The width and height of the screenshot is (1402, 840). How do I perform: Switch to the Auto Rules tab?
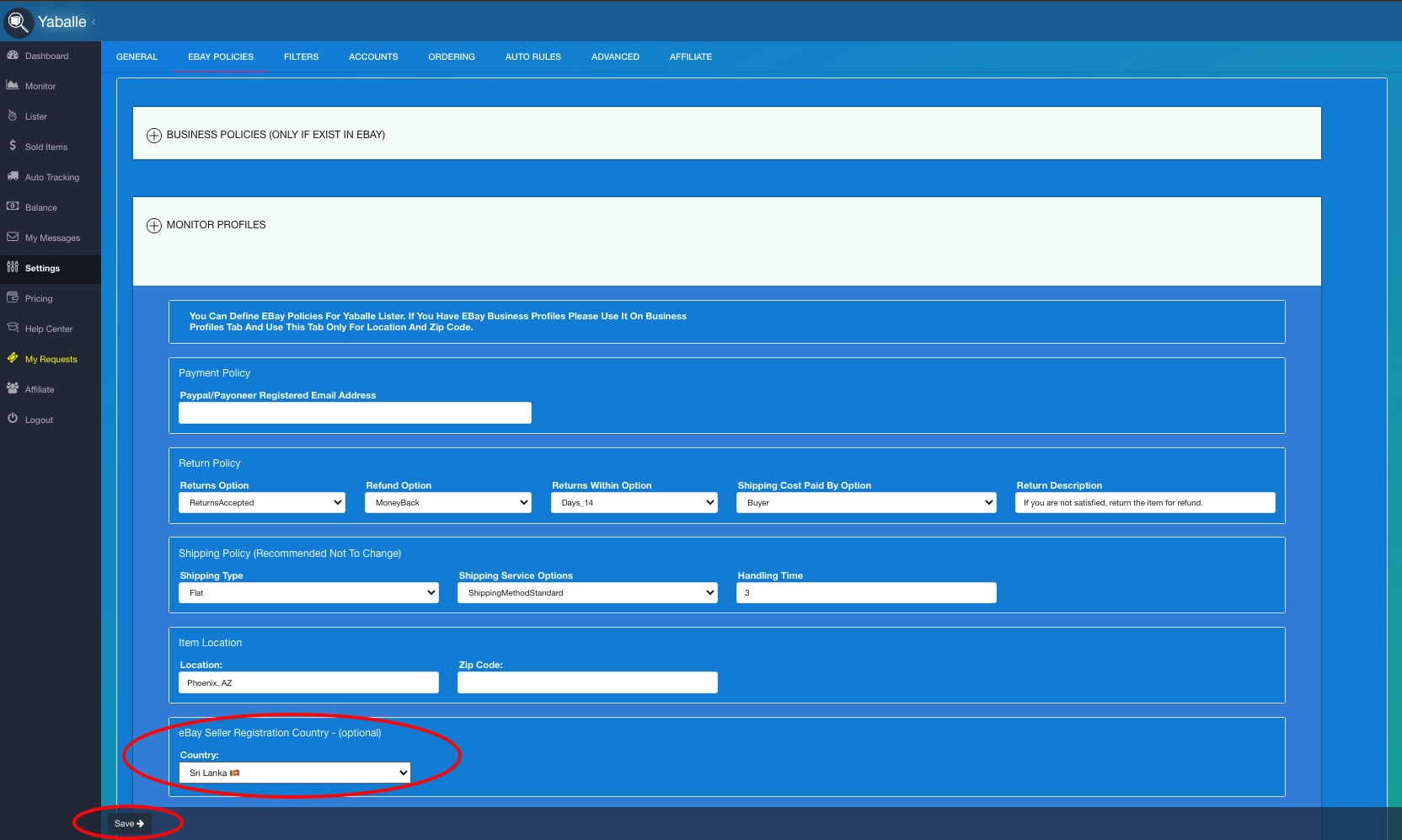(532, 57)
